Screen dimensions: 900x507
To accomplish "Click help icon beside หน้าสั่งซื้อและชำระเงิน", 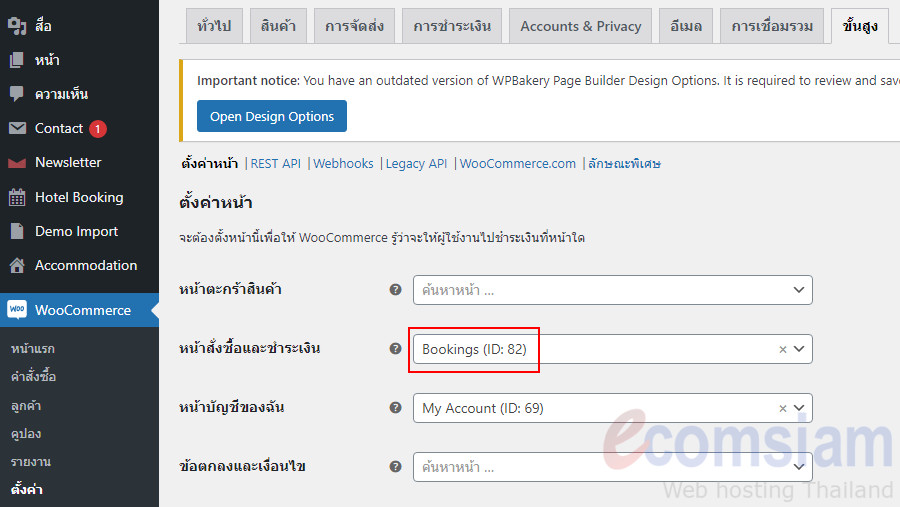I will (395, 349).
